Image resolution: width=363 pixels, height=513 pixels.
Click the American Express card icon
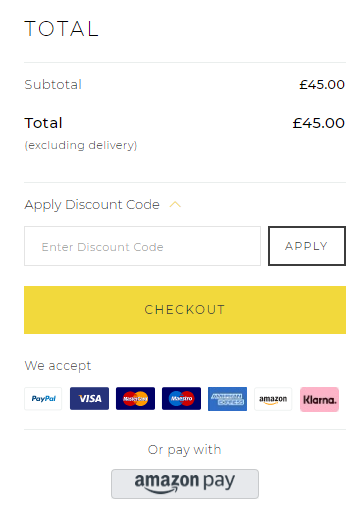(x=227, y=399)
